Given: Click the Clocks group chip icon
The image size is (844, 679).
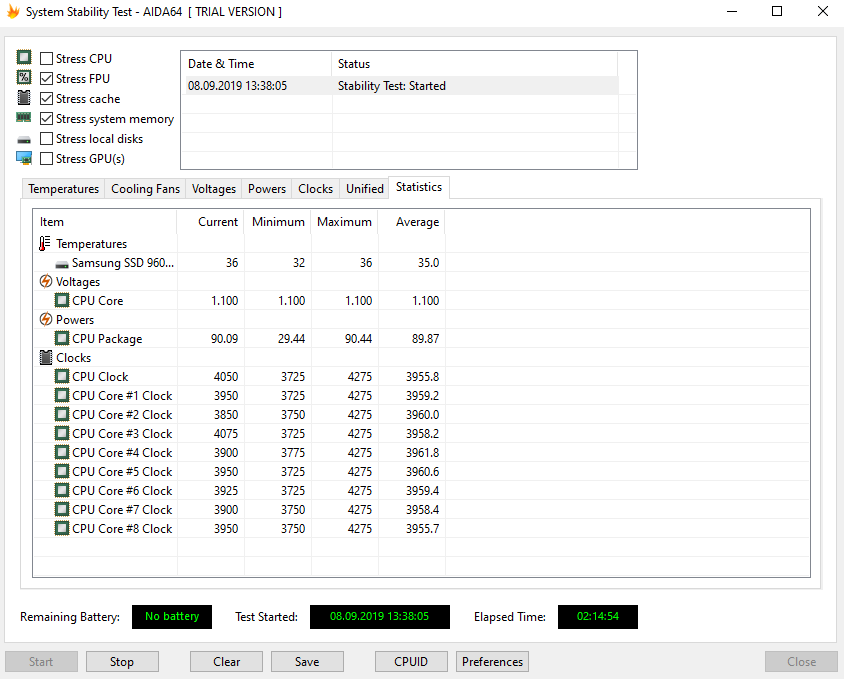Looking at the screenshot, I should [x=46, y=358].
